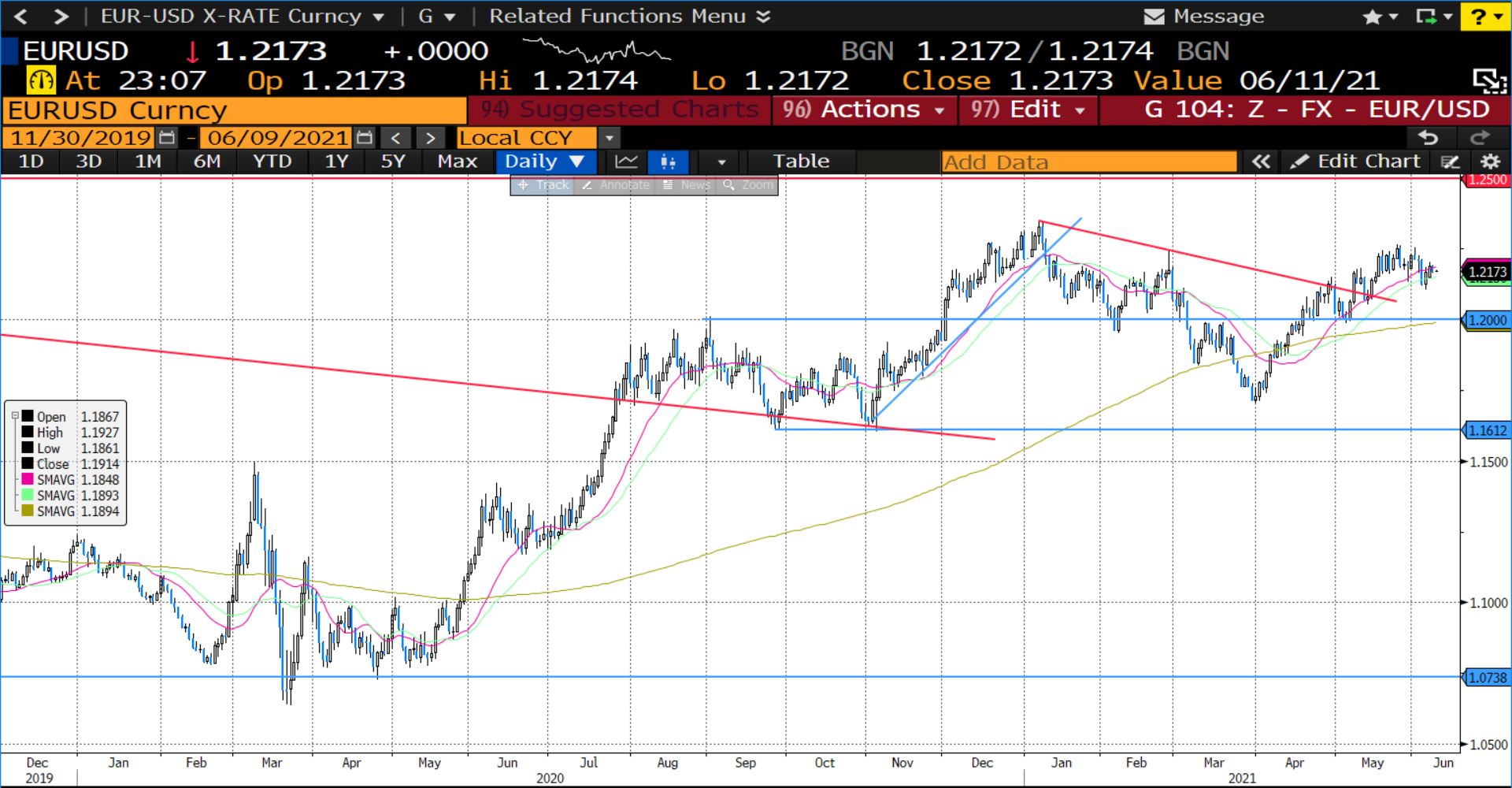Viewport: 1512px width, 788px height.
Task: Click the olive SMAVG legend swatch
Action: (28, 511)
